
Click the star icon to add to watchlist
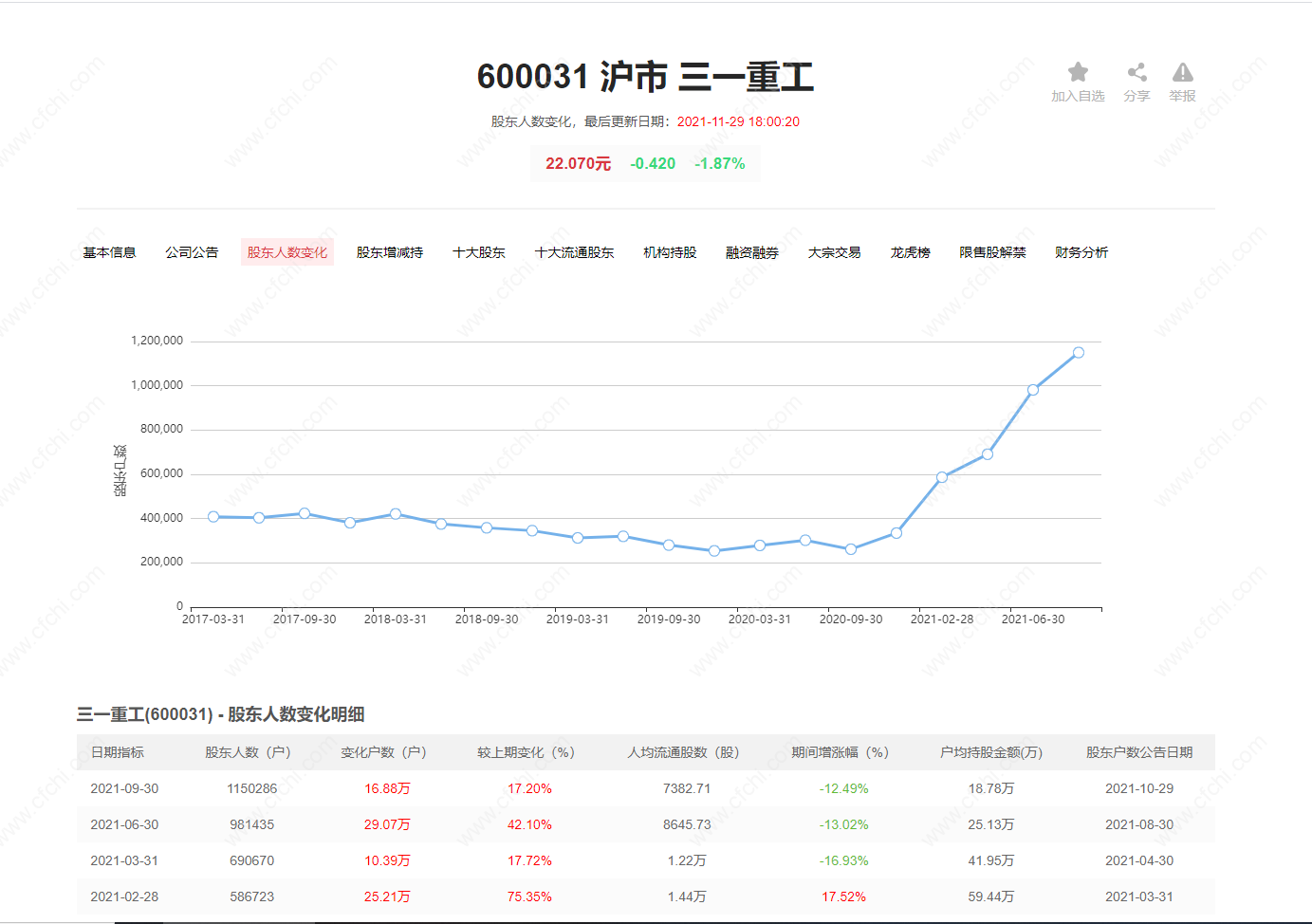coord(1078,72)
